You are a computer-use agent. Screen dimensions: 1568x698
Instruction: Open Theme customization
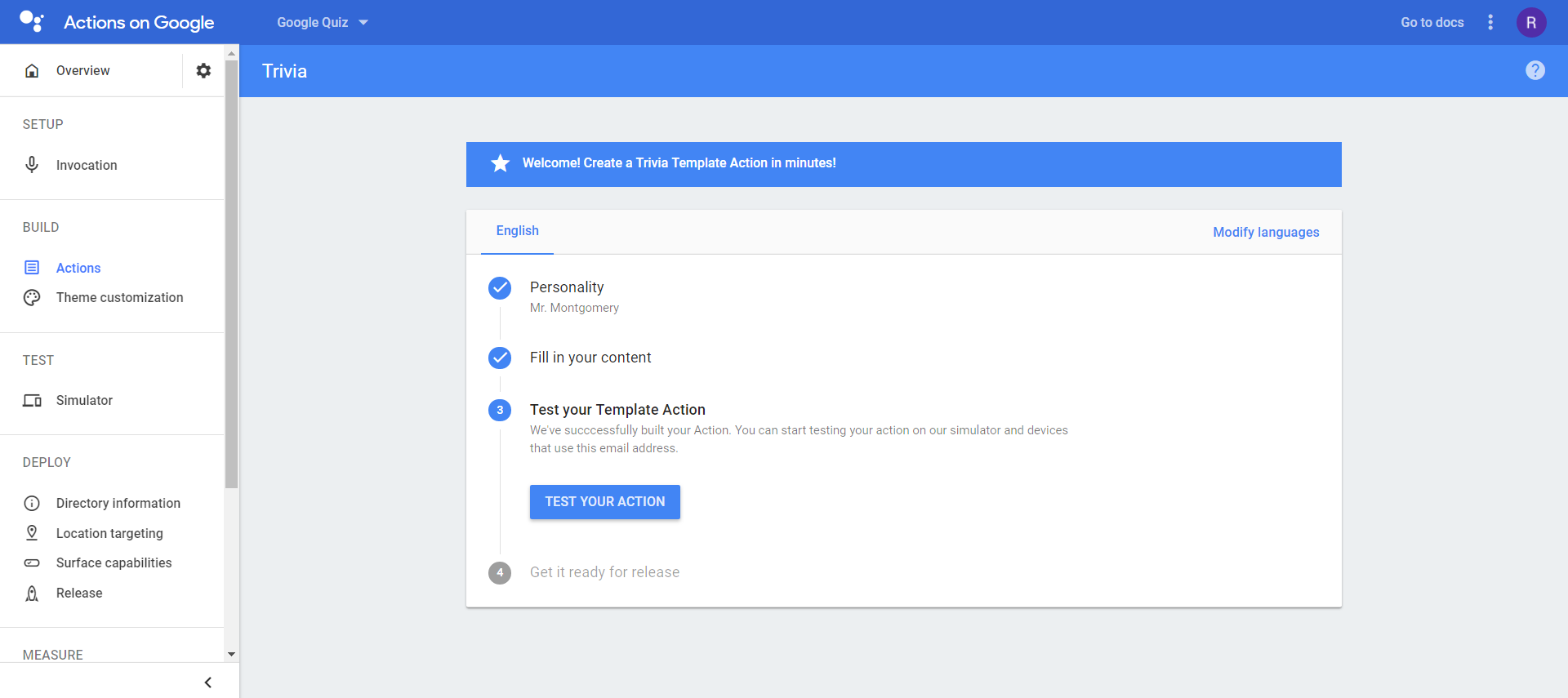tap(119, 297)
